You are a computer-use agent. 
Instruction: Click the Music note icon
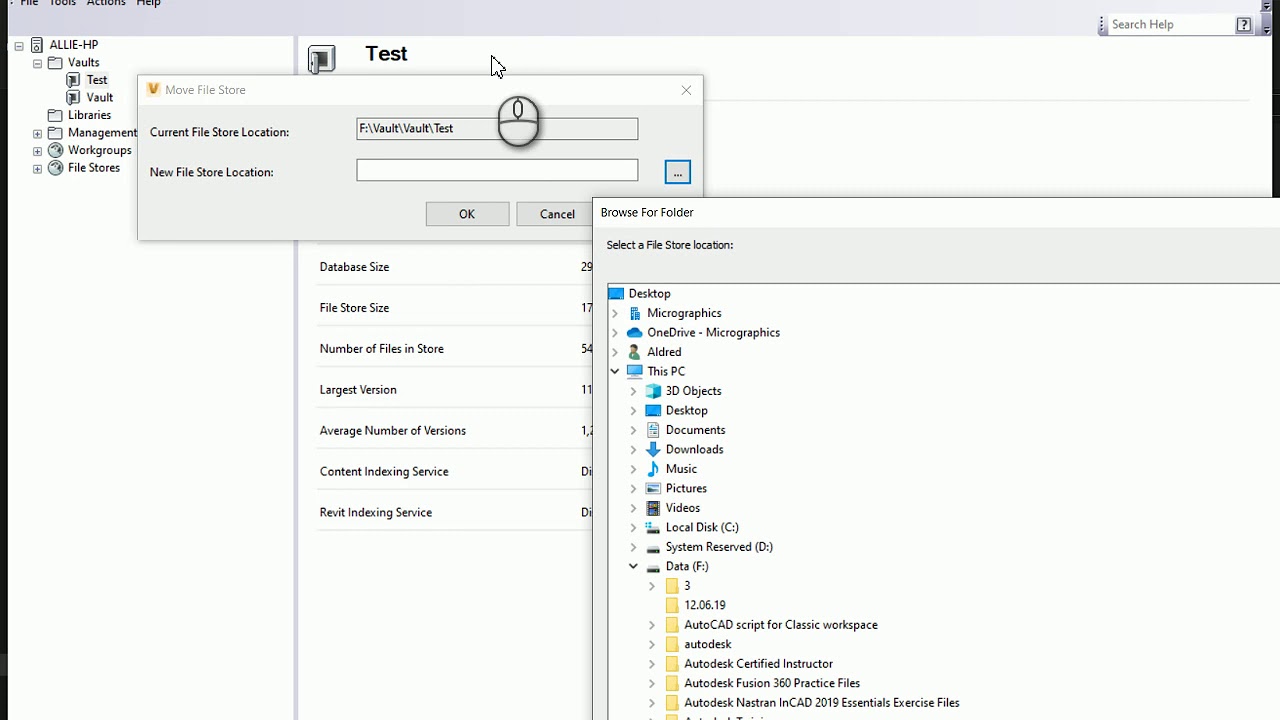click(653, 469)
